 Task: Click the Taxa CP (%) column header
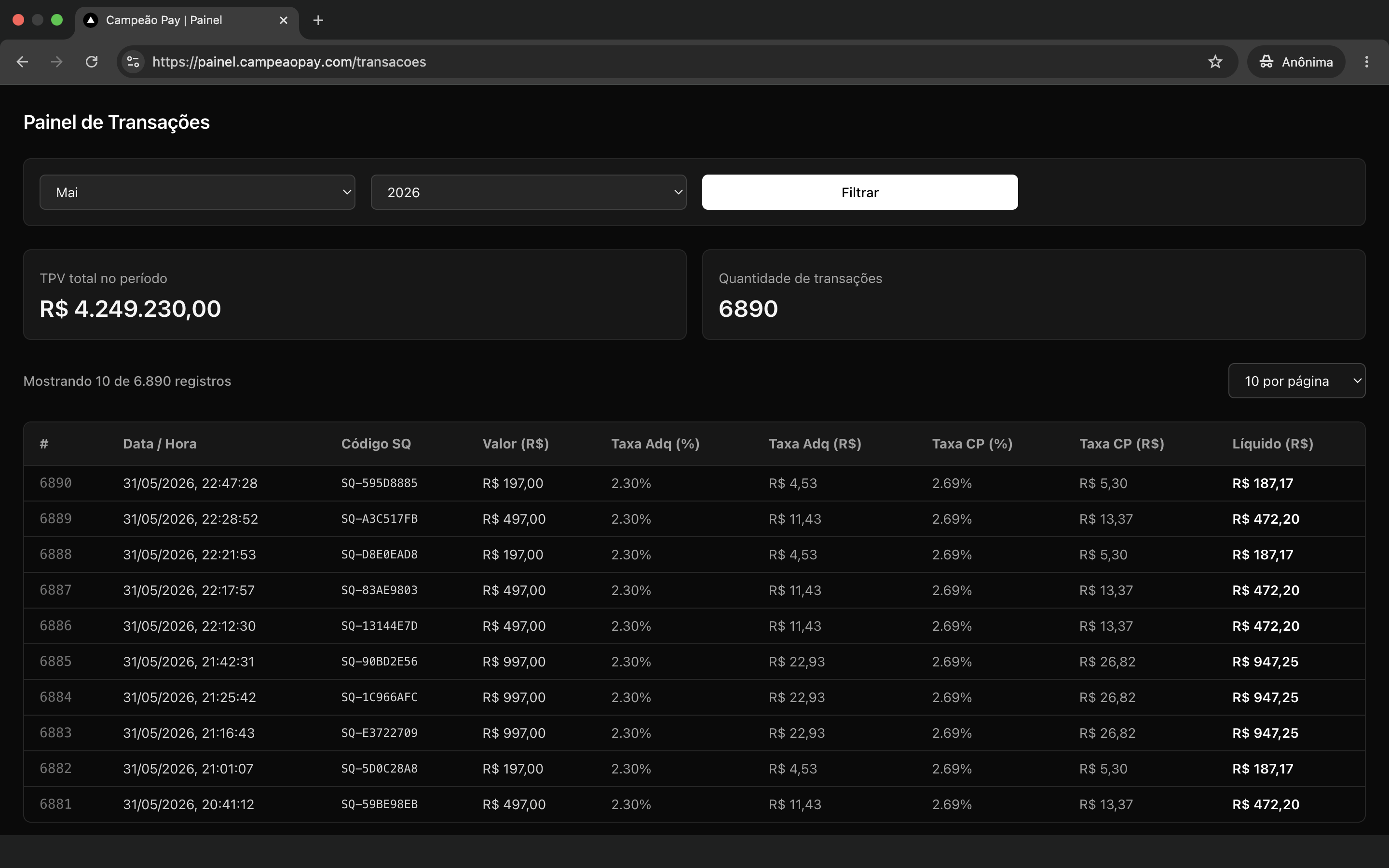pyautogui.click(x=972, y=444)
